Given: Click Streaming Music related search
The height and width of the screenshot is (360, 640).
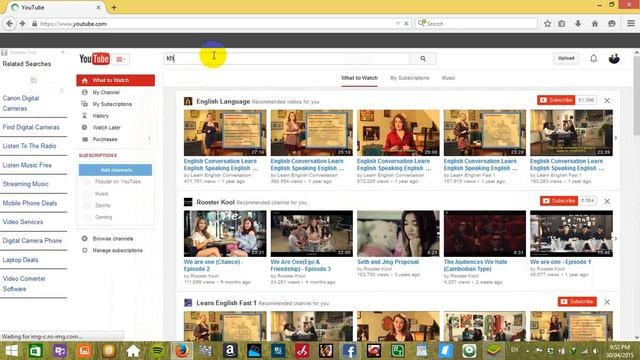Looking at the screenshot, I should [26, 184].
